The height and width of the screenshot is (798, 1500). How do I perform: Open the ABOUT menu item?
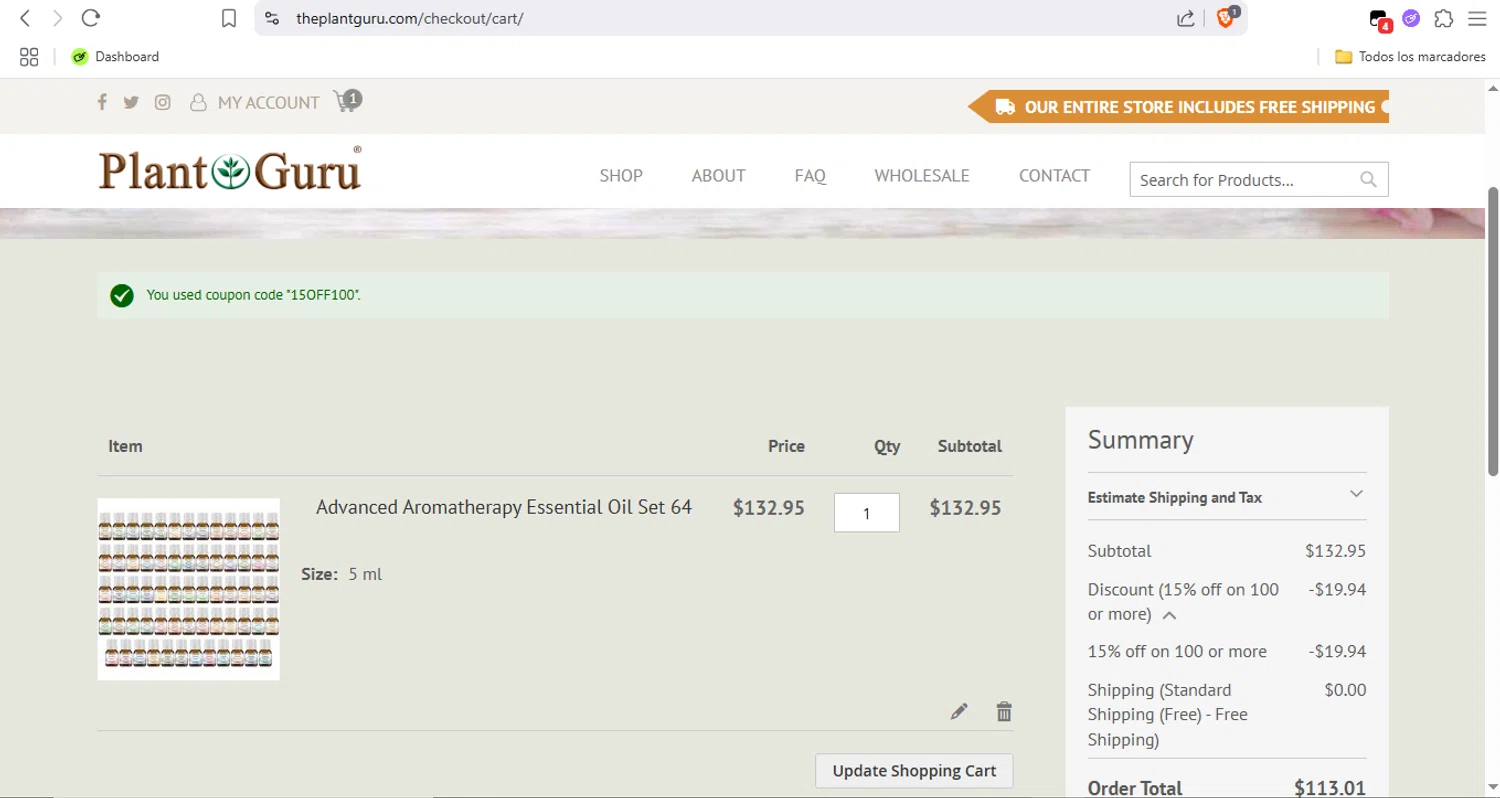pos(718,176)
